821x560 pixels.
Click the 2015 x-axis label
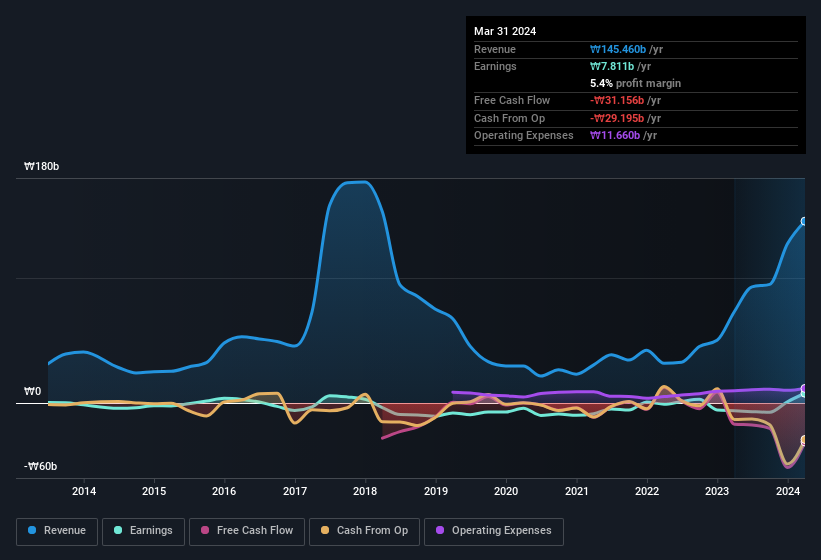154,491
